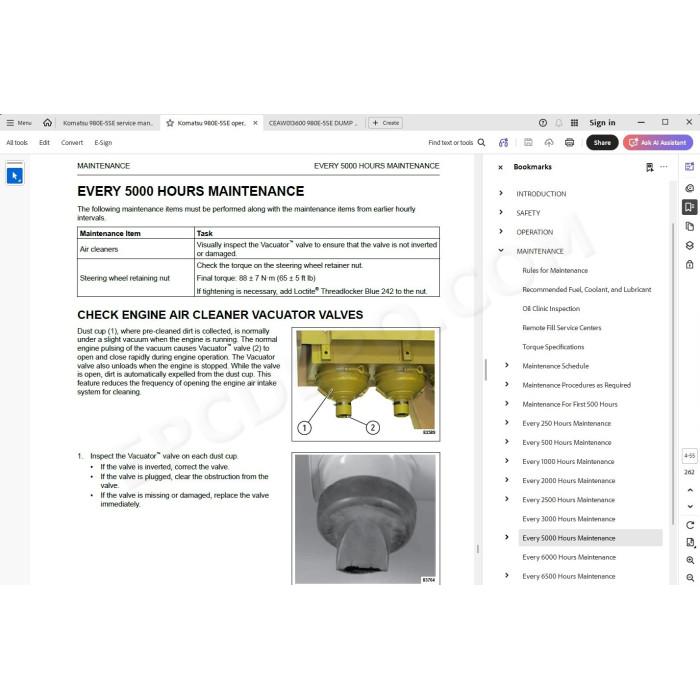Click the cloud upload icon

[549, 142]
